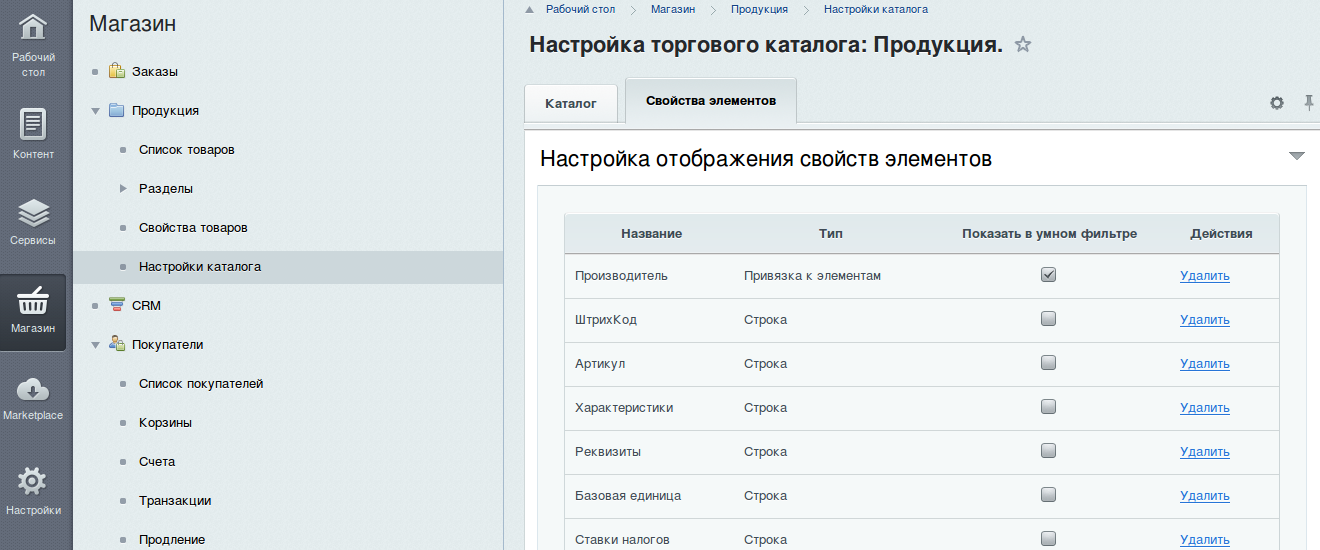Open the Marketplace cloud icon
1320x550 pixels.
point(33,389)
